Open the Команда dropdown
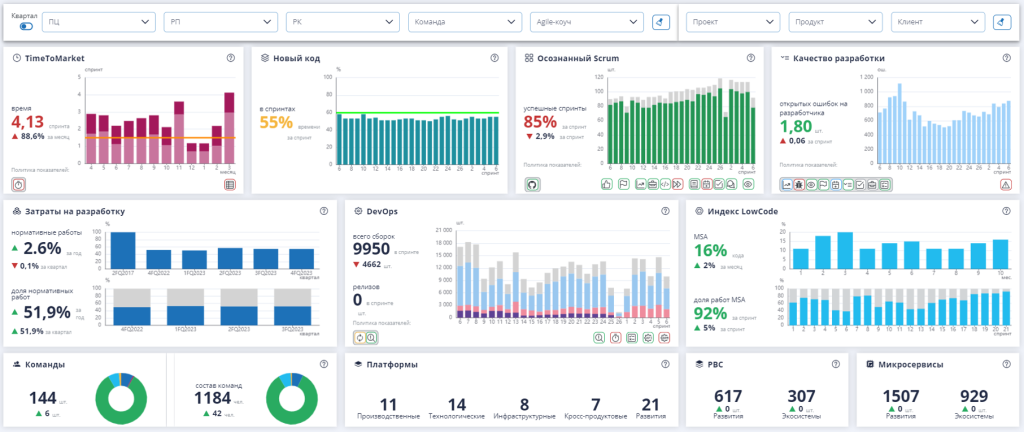Image resolution: width=1024 pixels, height=432 pixels. pos(465,22)
